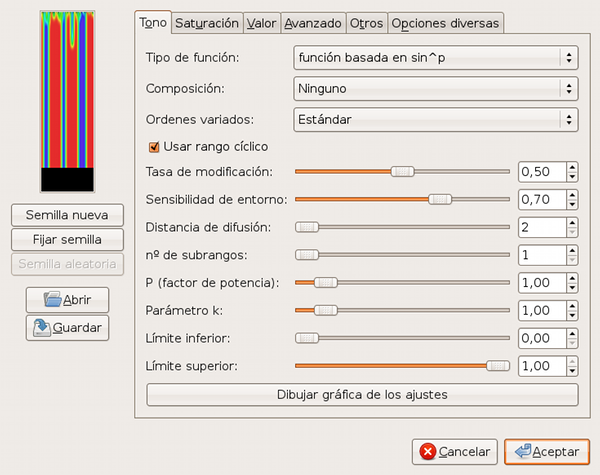Open the Avanzado tab

(312, 22)
